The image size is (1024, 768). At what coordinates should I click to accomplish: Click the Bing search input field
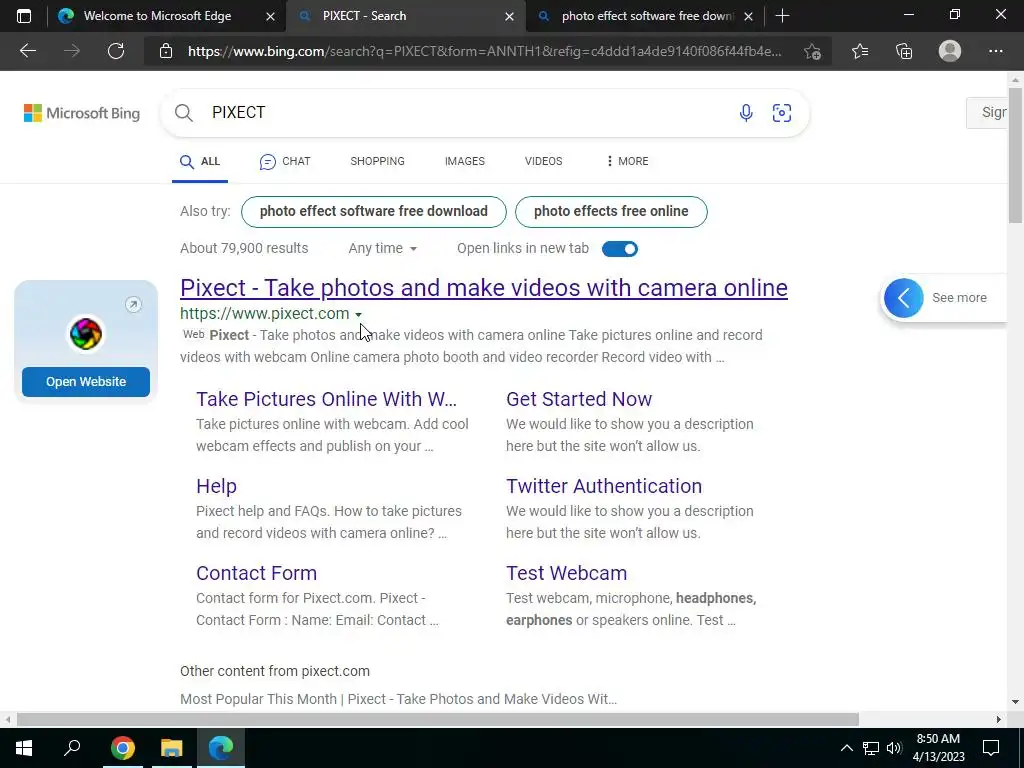click(x=470, y=113)
